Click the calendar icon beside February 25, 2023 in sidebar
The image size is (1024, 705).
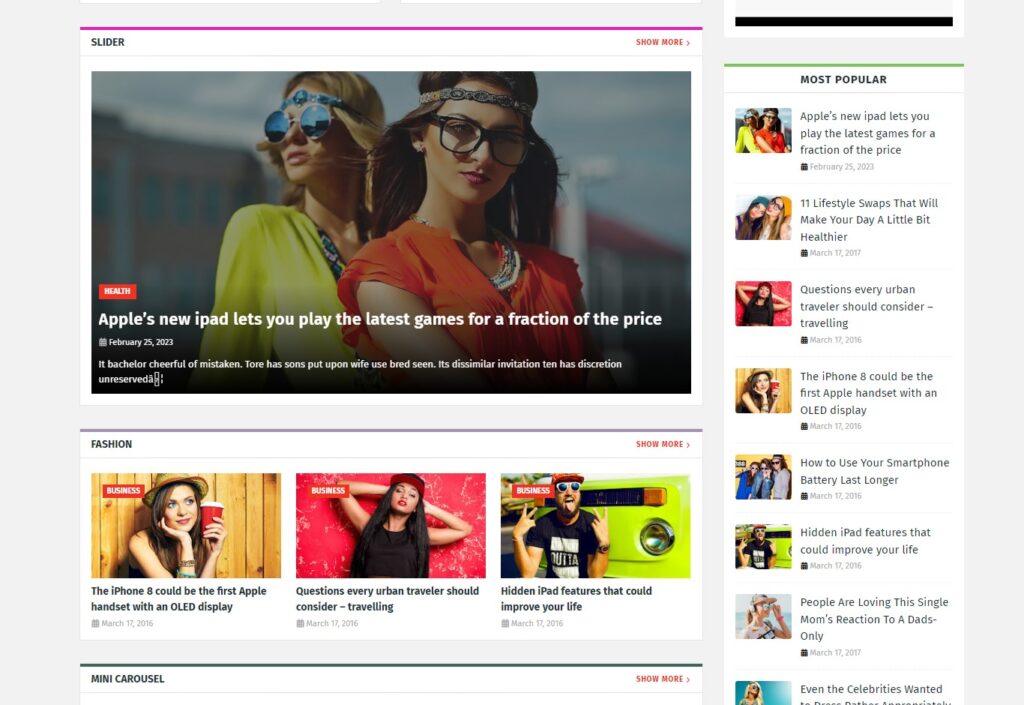coord(806,166)
